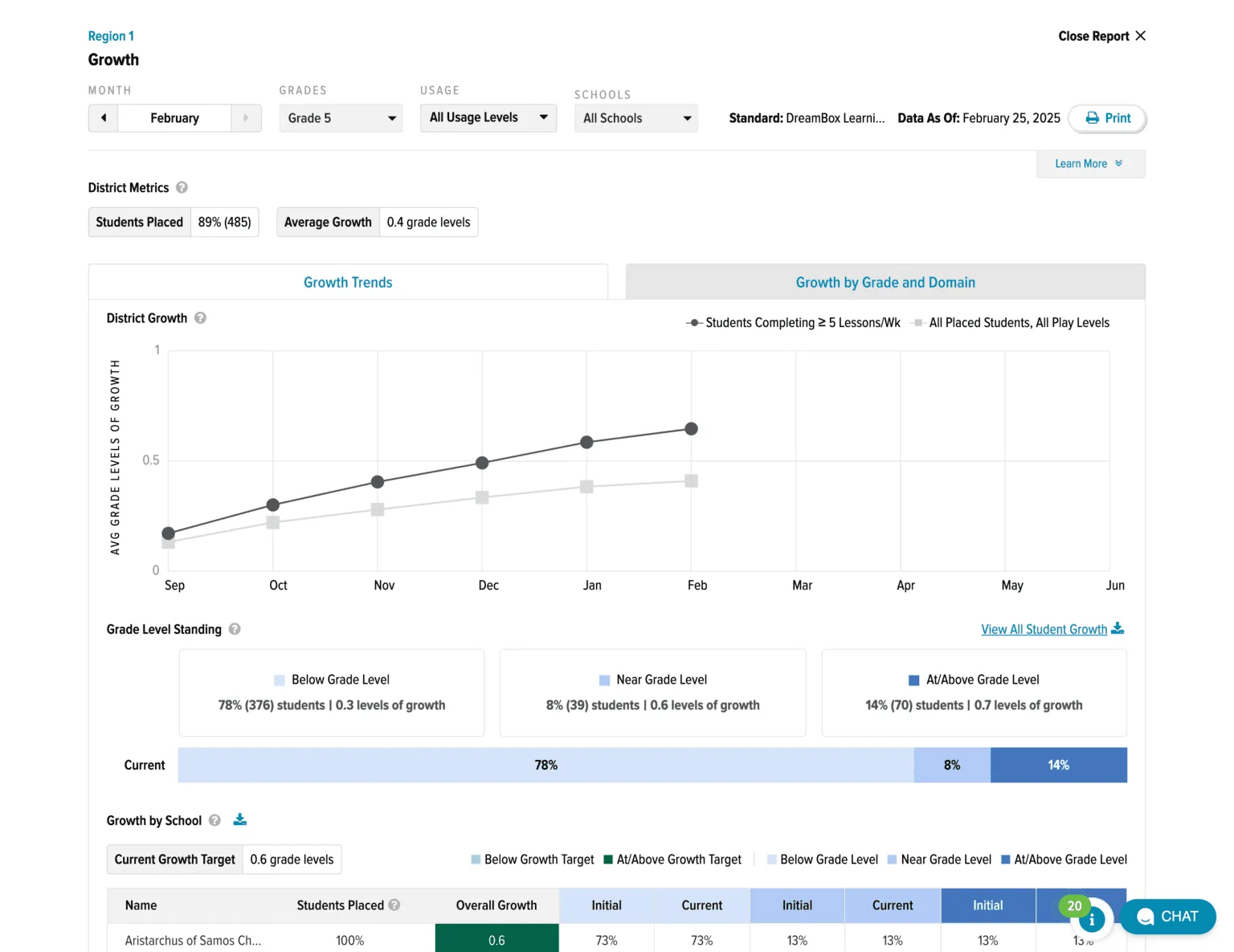
Task: Open the All Schools dropdown
Action: coord(636,118)
